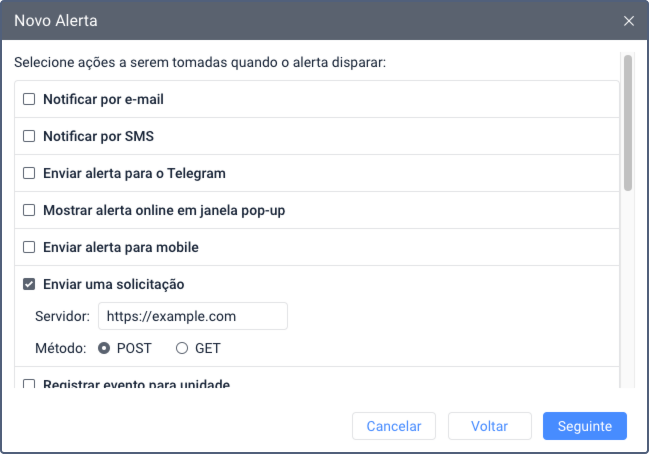The height and width of the screenshot is (454, 649).
Task: Choose the GET method radio button
Action: [x=182, y=349]
